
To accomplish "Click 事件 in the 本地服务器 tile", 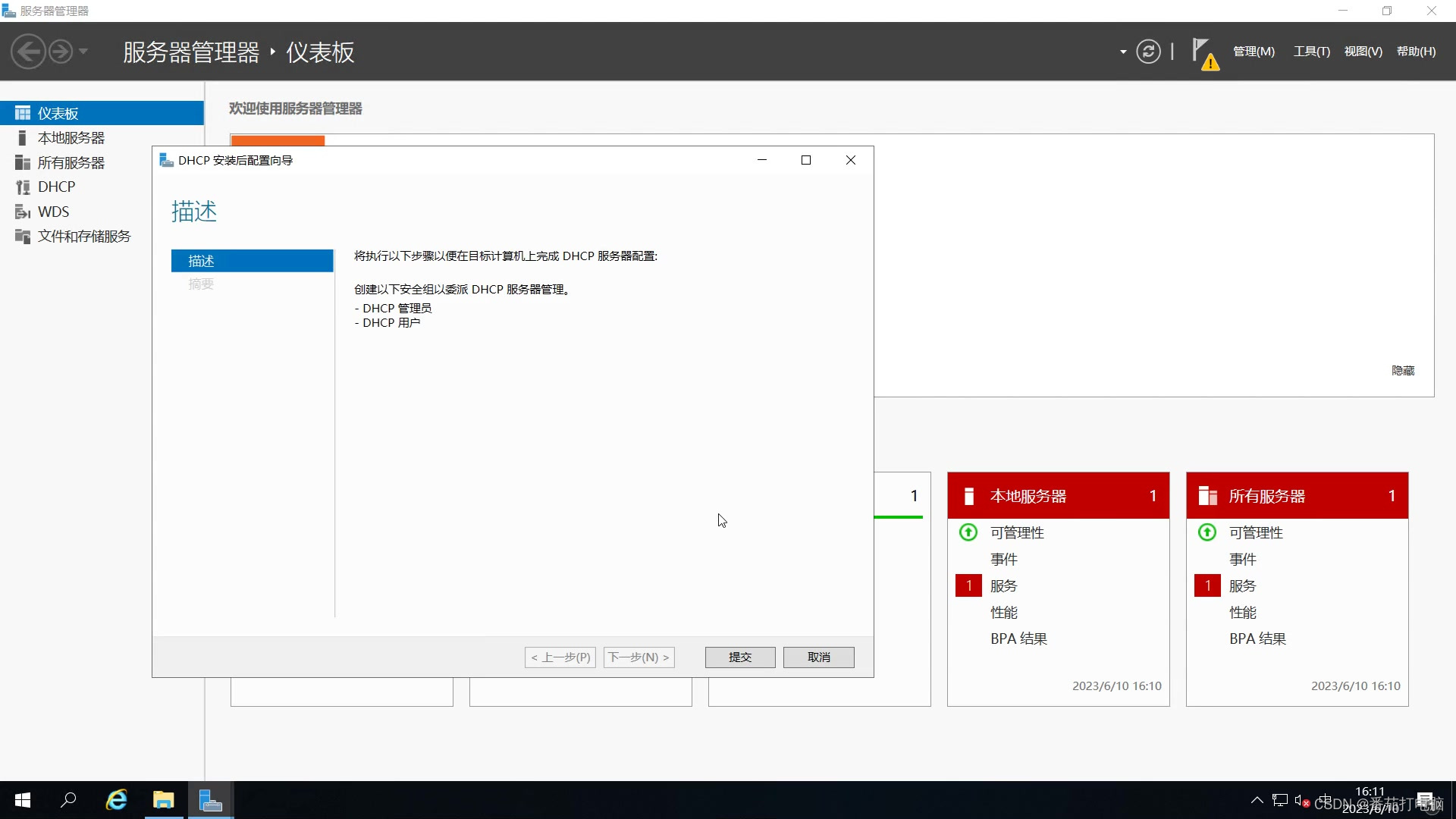I will (x=1003, y=560).
